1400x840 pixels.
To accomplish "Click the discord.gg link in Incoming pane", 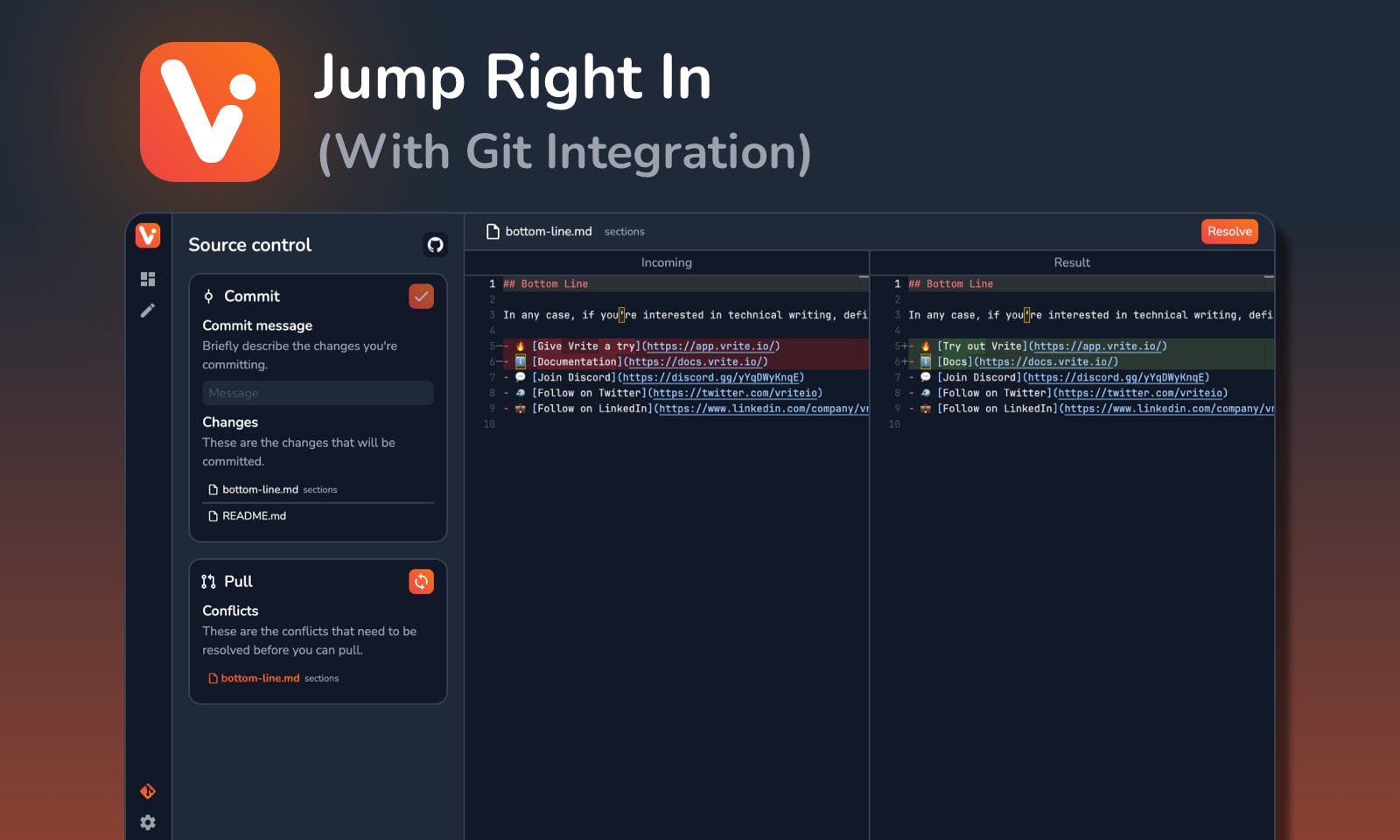I will (x=710, y=378).
